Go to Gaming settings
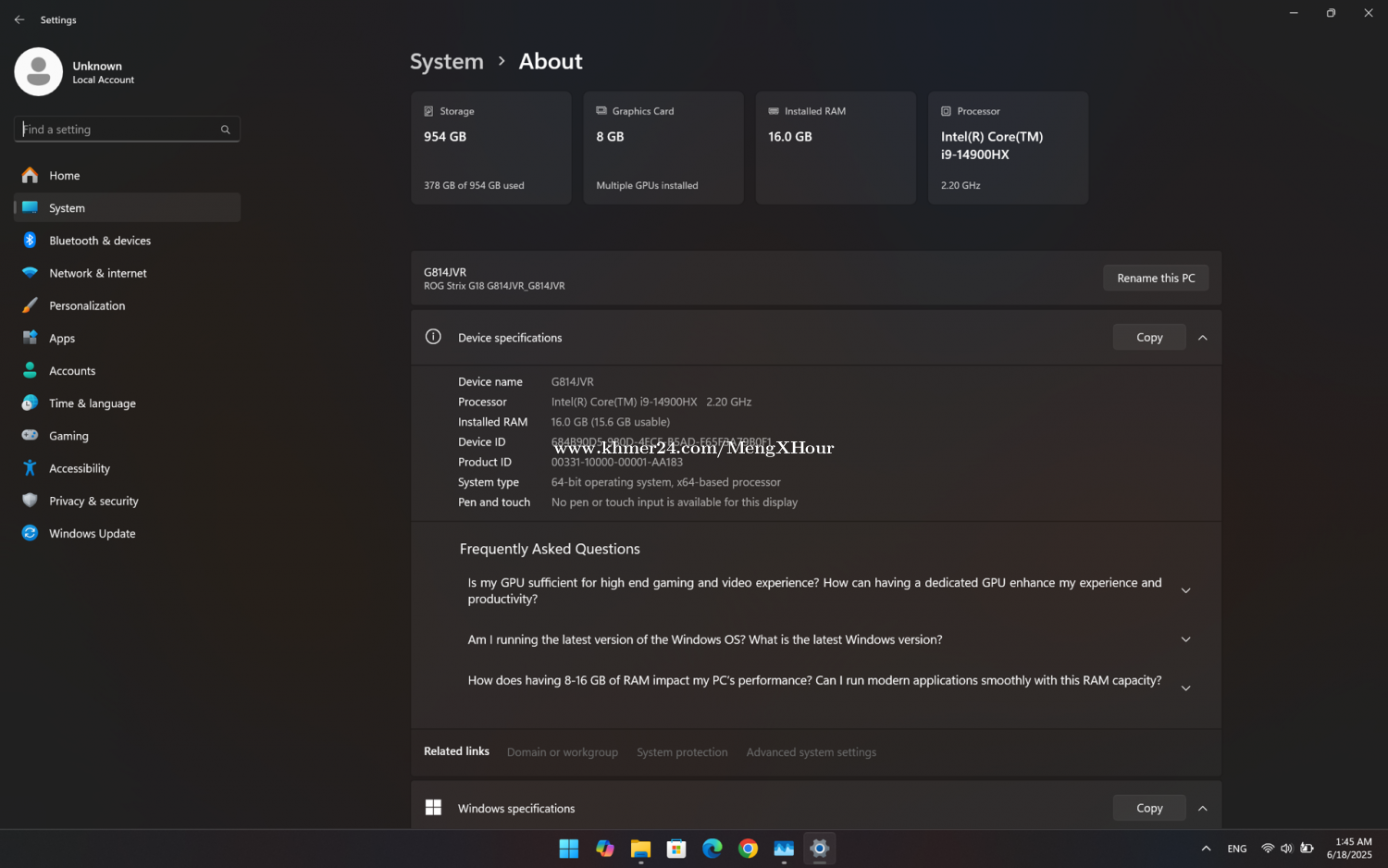 click(127, 436)
